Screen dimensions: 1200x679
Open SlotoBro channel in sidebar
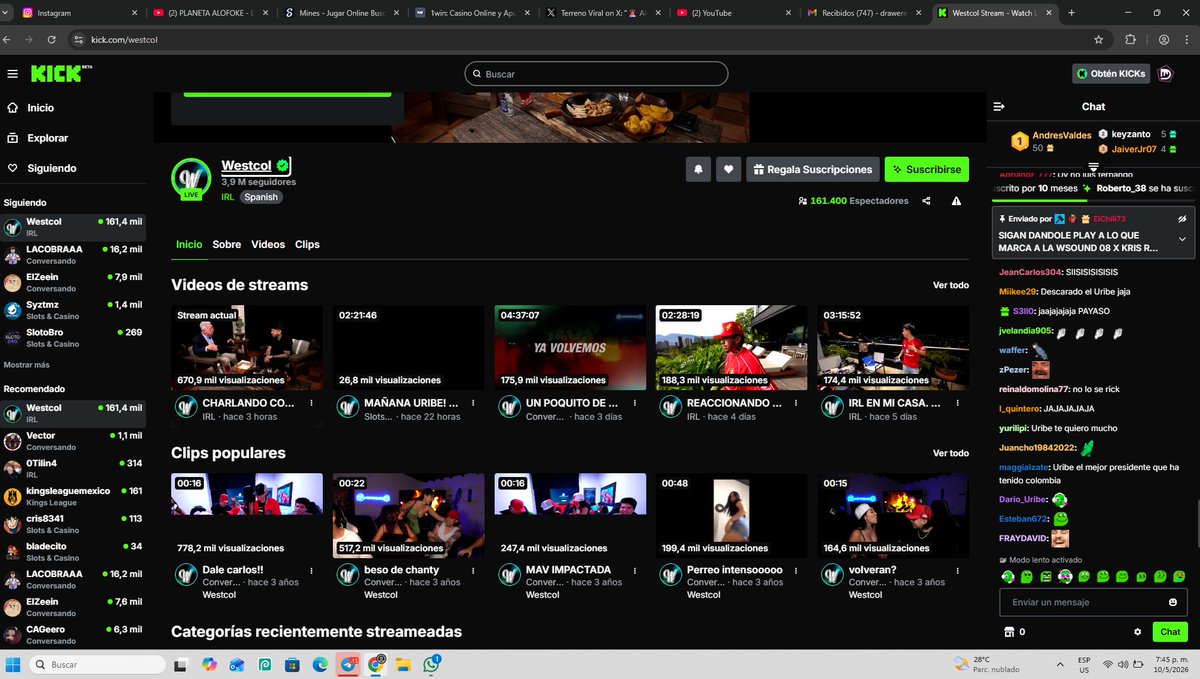73,338
